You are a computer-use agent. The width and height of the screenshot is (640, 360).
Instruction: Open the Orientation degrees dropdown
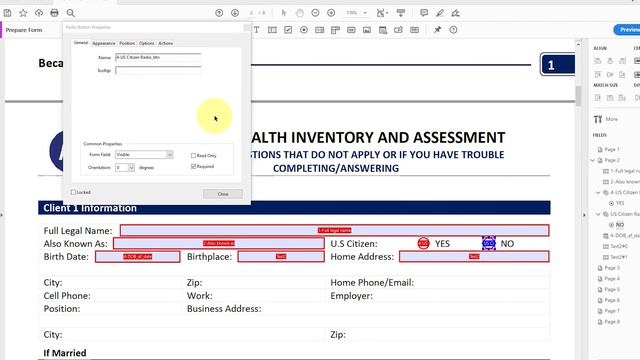click(x=125, y=168)
